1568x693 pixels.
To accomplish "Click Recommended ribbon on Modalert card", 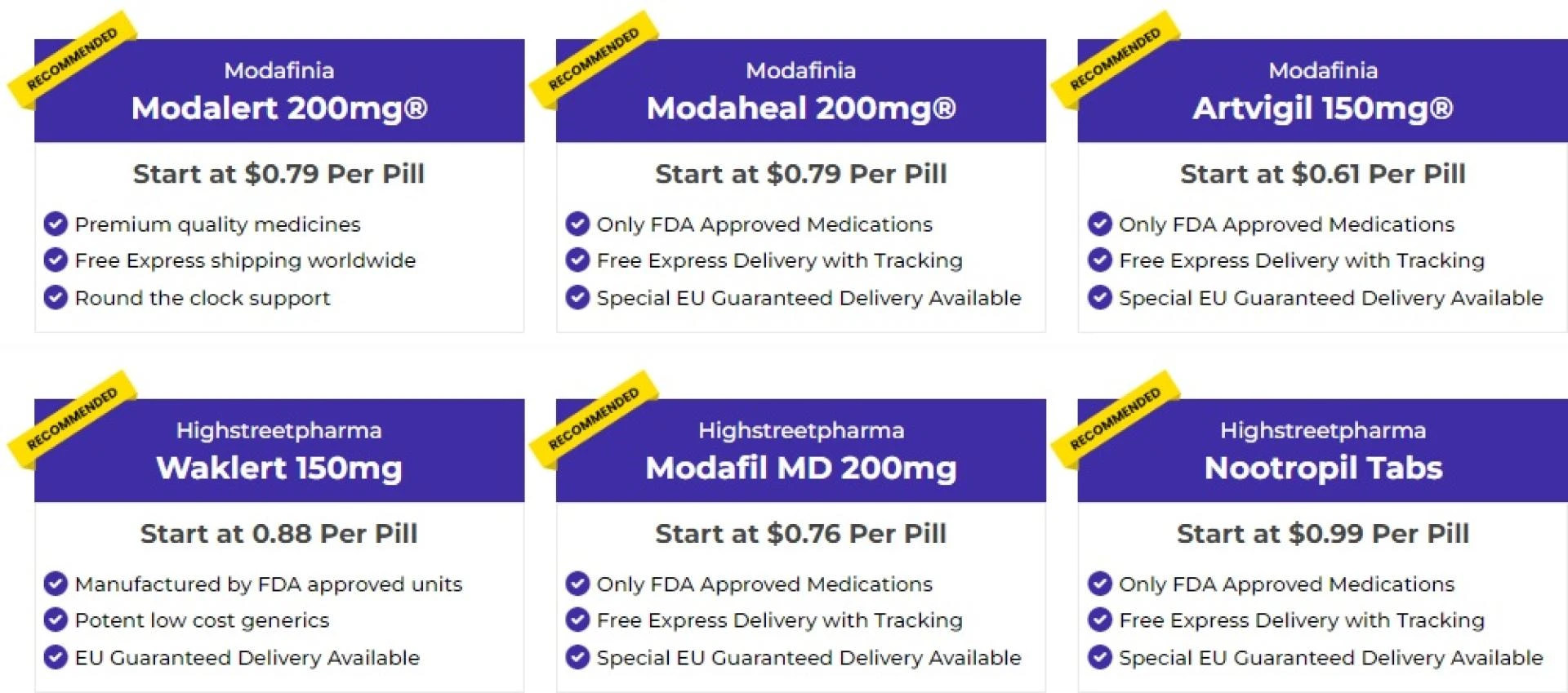I will coord(72,59).
